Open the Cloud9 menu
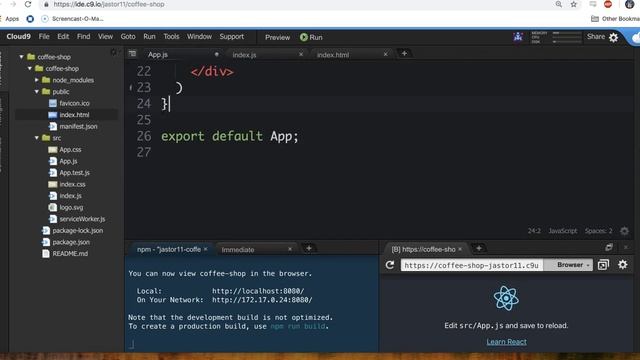Image resolution: width=640 pixels, height=360 pixels. [18, 37]
